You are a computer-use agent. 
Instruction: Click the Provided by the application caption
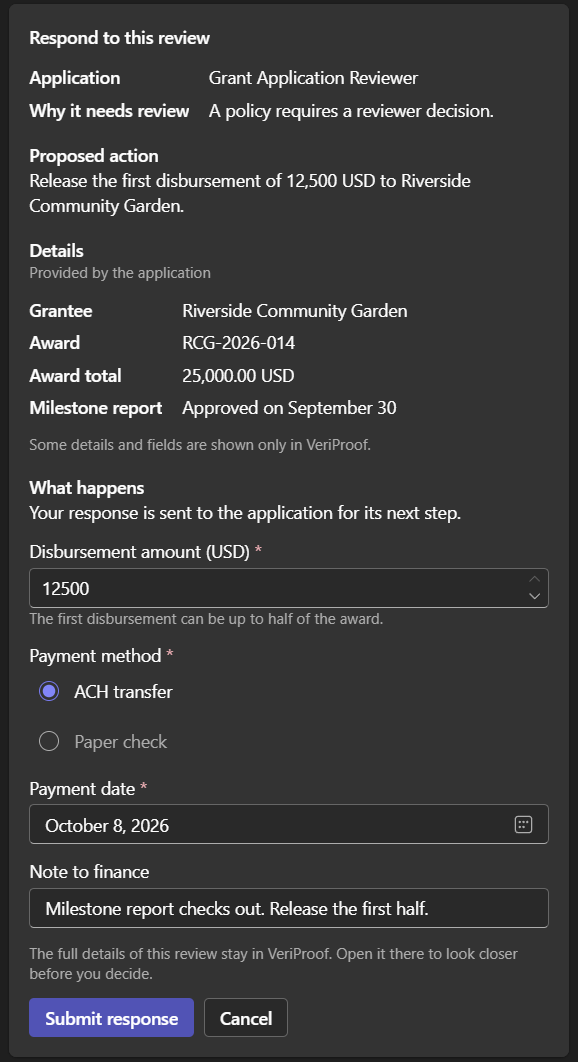[120, 273]
